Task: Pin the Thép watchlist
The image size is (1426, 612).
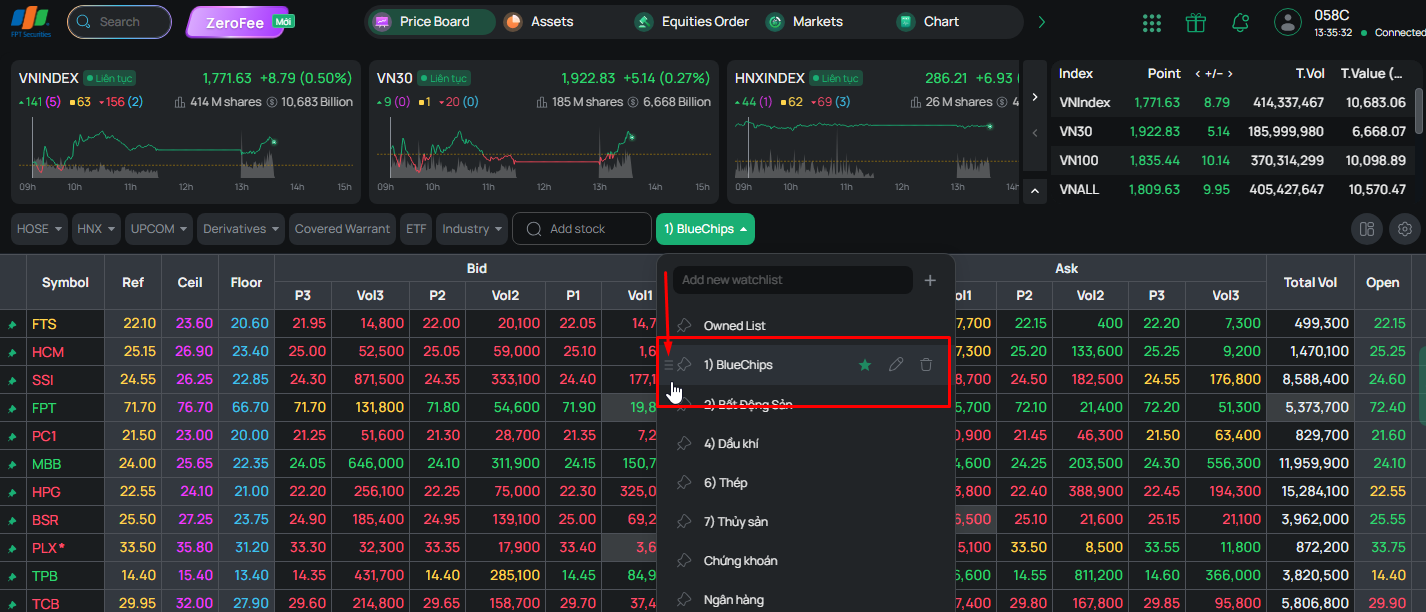Action: click(x=684, y=482)
